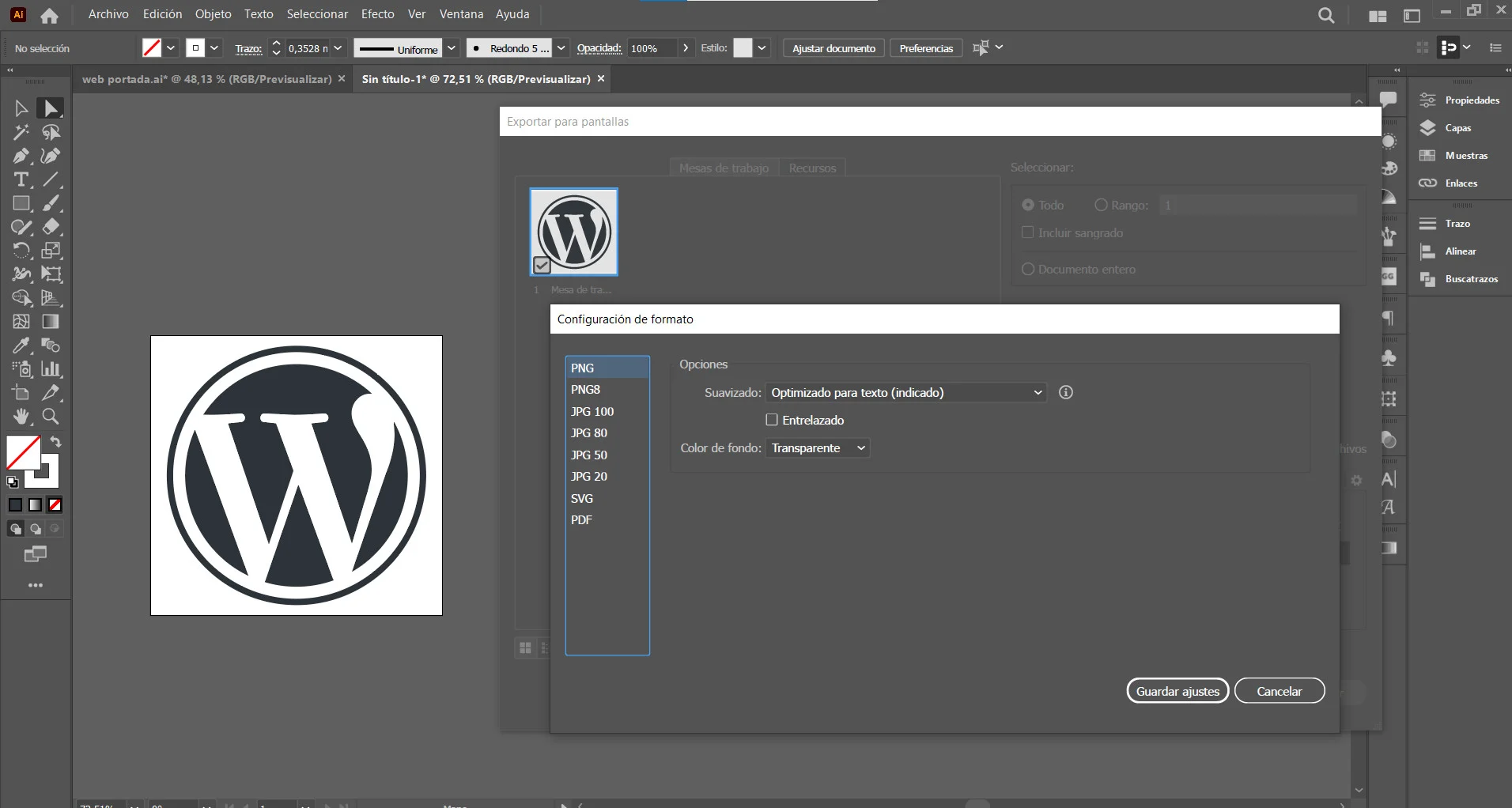The height and width of the screenshot is (808, 1512).
Task: Select the Eraser tool
Action: [51, 227]
